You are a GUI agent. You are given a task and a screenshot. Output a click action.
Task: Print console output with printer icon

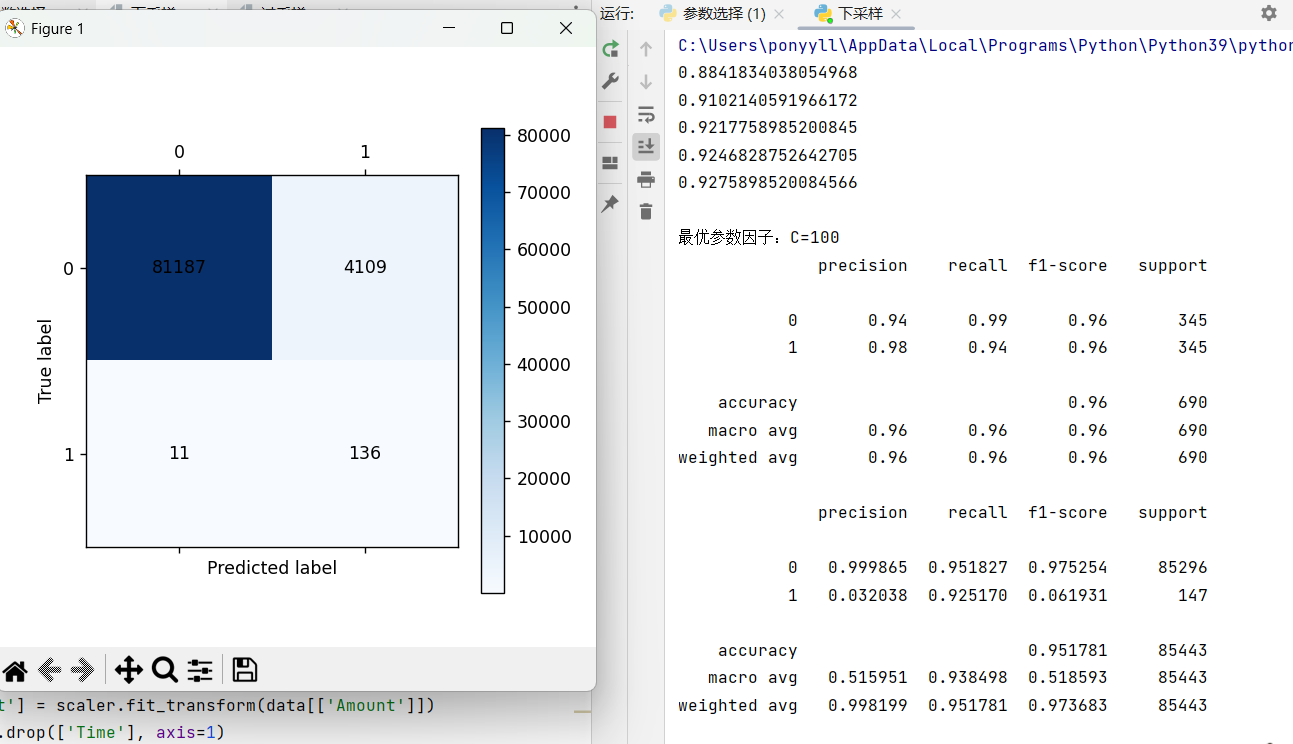coord(646,179)
